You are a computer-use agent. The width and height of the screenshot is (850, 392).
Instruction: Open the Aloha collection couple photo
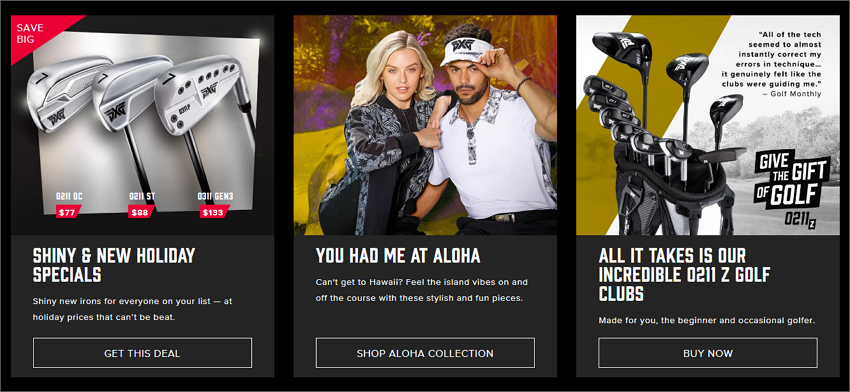coord(425,125)
